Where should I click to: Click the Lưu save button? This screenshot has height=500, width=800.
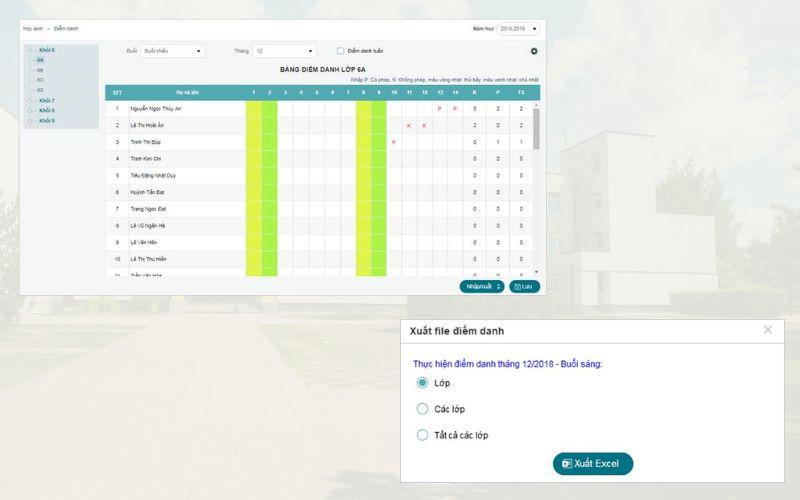pos(524,287)
